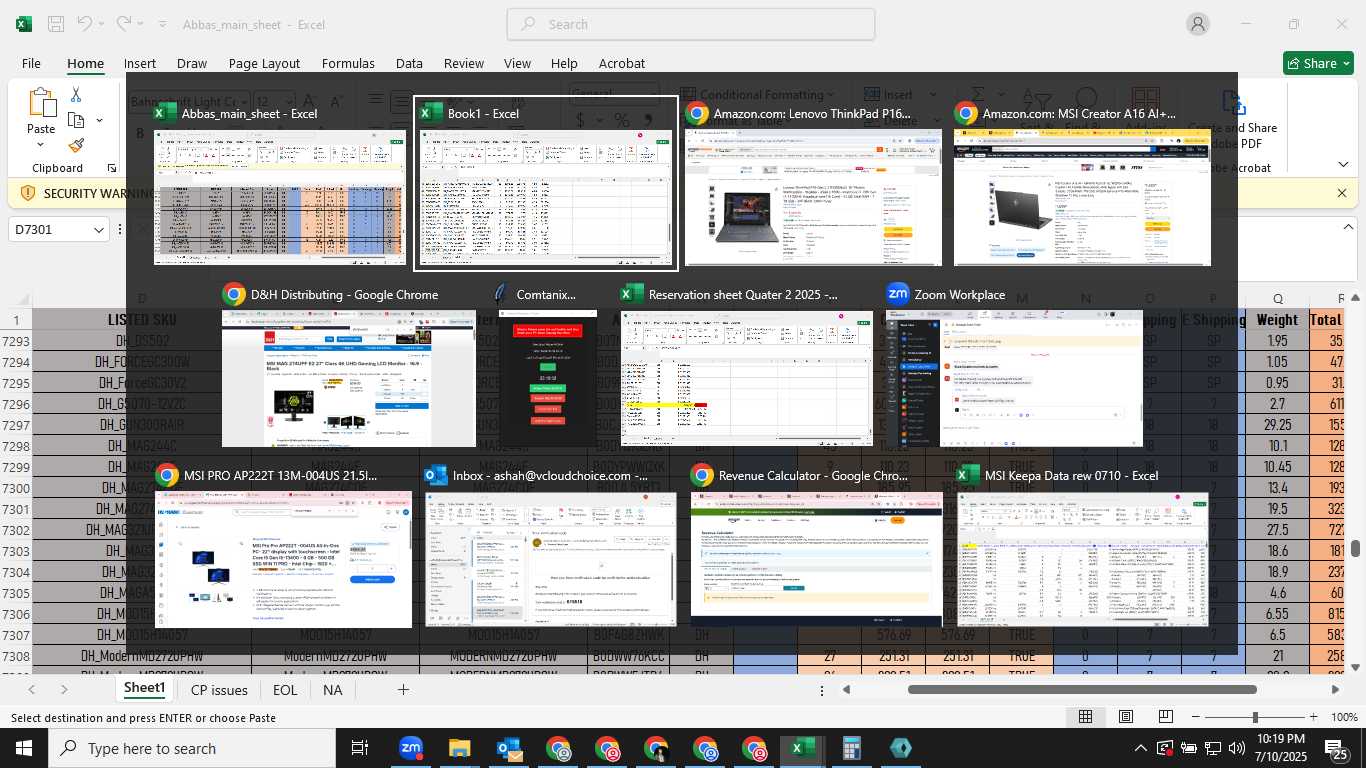Switch to Amazon Lenovo ThinkPad Chrome thumbnail
Screen dimensions: 1366x768
(x=813, y=184)
